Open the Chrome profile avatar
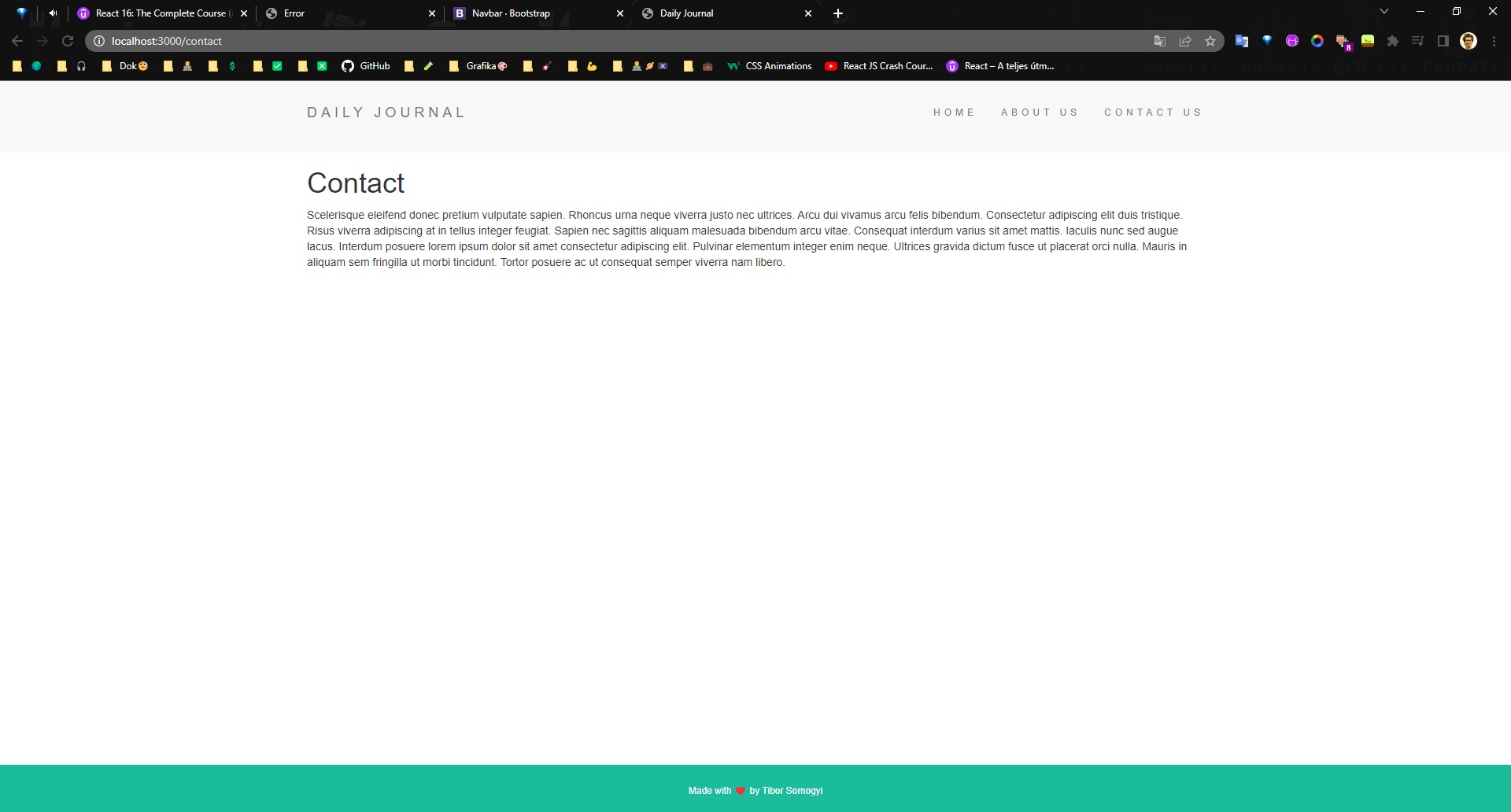Screen dimensions: 1511x812 pyautogui.click(x=1469, y=41)
